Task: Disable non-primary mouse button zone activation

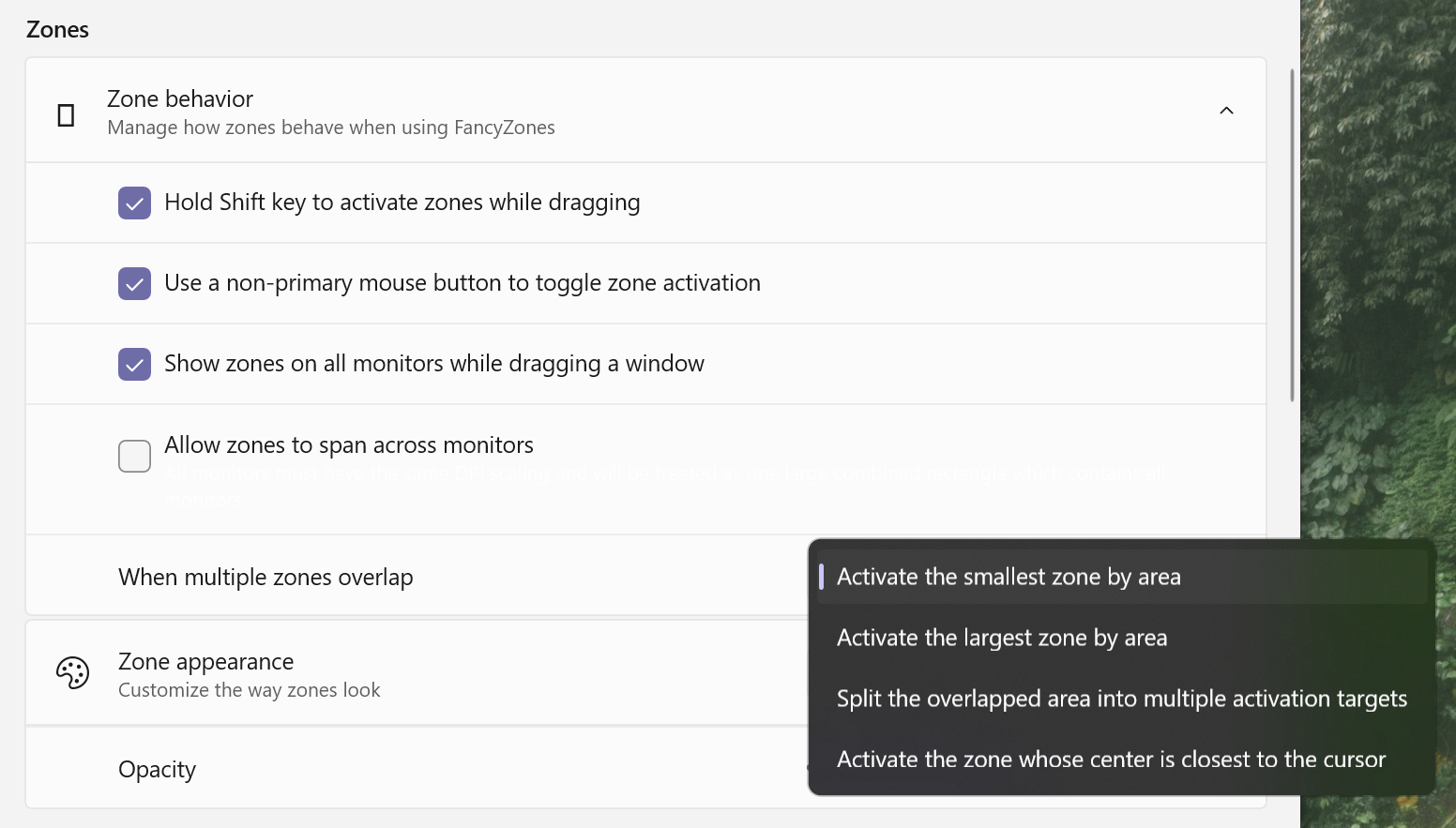Action: [134, 283]
